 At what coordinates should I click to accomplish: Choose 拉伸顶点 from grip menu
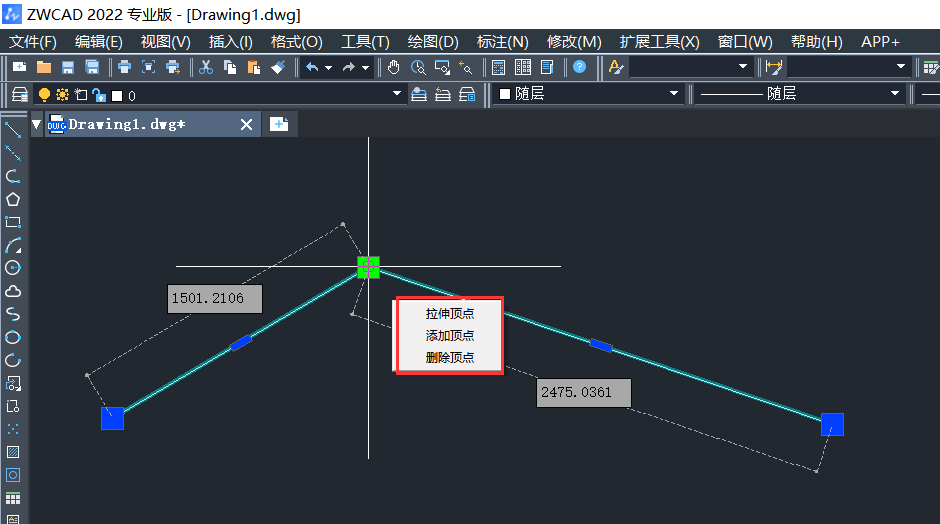click(x=450, y=314)
